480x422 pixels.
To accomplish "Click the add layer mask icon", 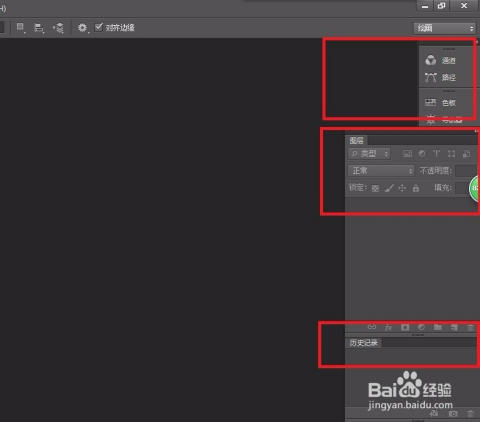I will tap(405, 327).
